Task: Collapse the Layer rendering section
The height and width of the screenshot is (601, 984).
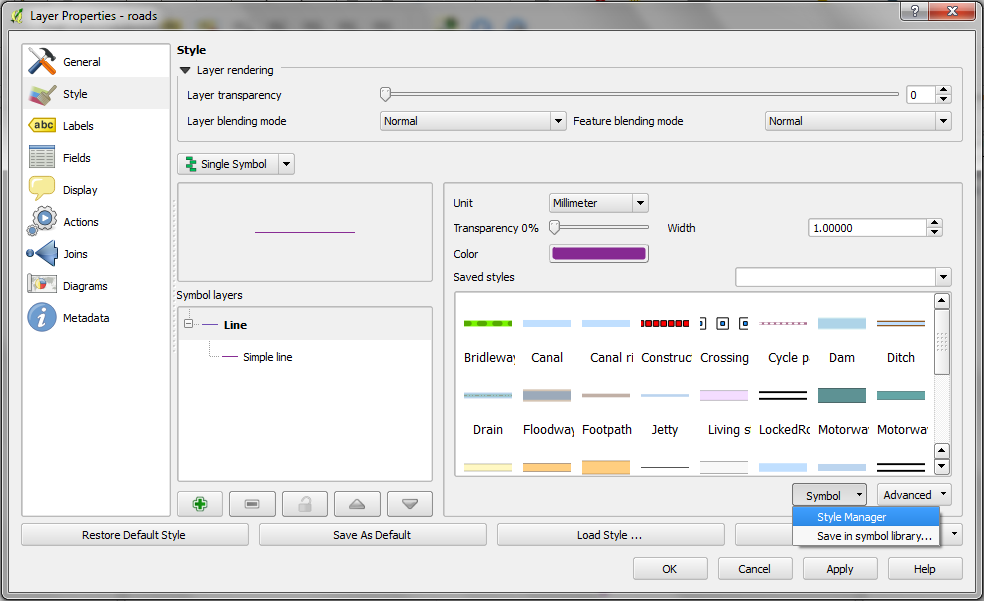Action: (x=185, y=70)
